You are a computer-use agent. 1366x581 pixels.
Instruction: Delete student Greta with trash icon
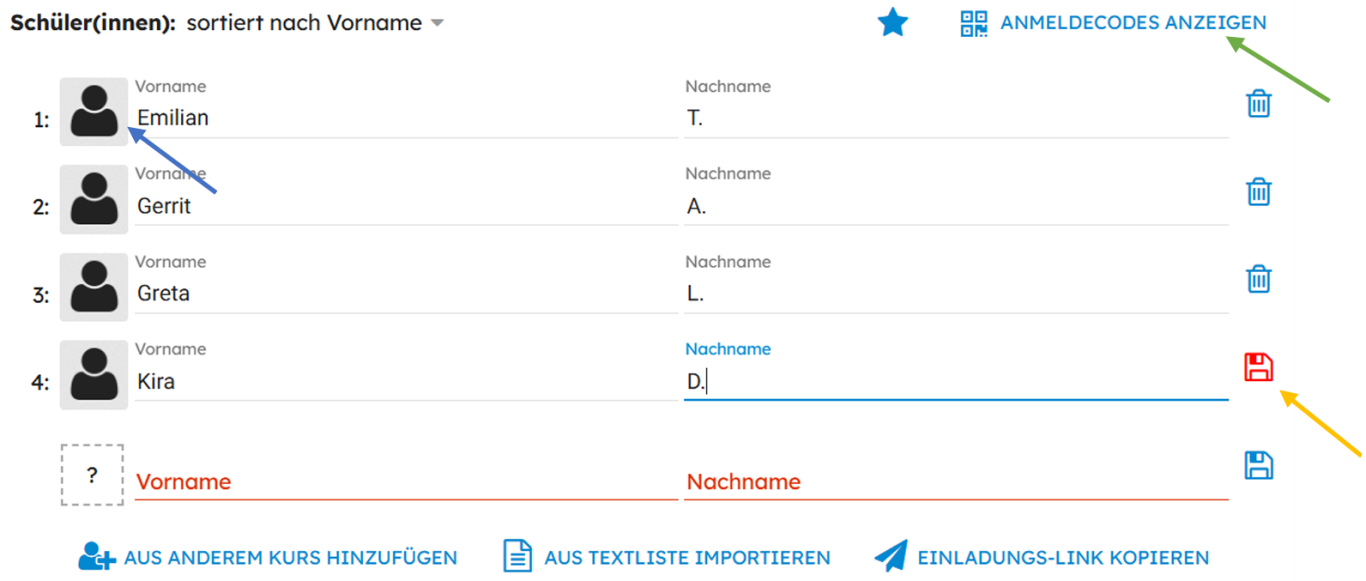[1258, 279]
